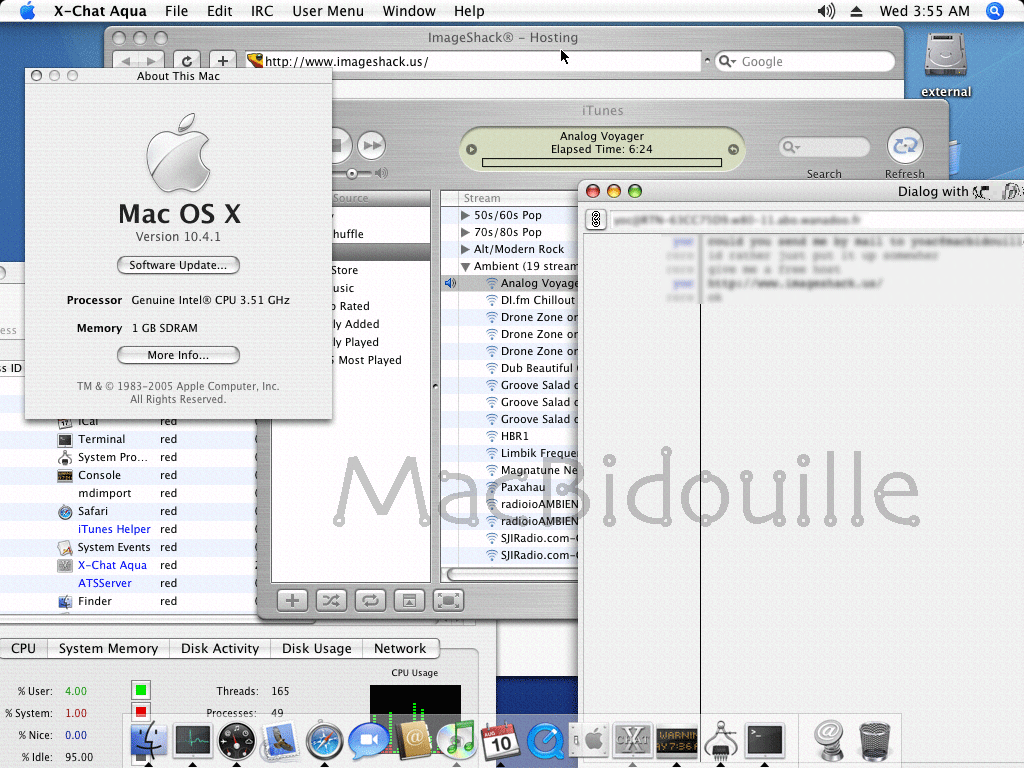Switch to Disk Usage tab
Viewport: 1024px width, 768px height.
pos(317,648)
